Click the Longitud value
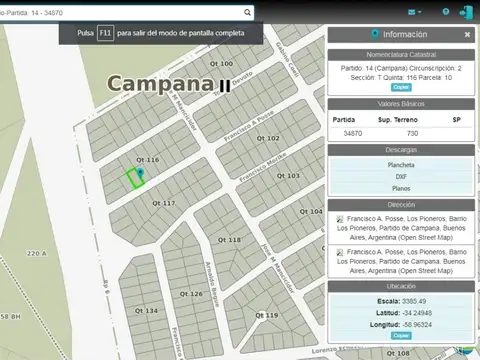Image resolution: width=480 pixels, height=360 pixels. coord(417,325)
